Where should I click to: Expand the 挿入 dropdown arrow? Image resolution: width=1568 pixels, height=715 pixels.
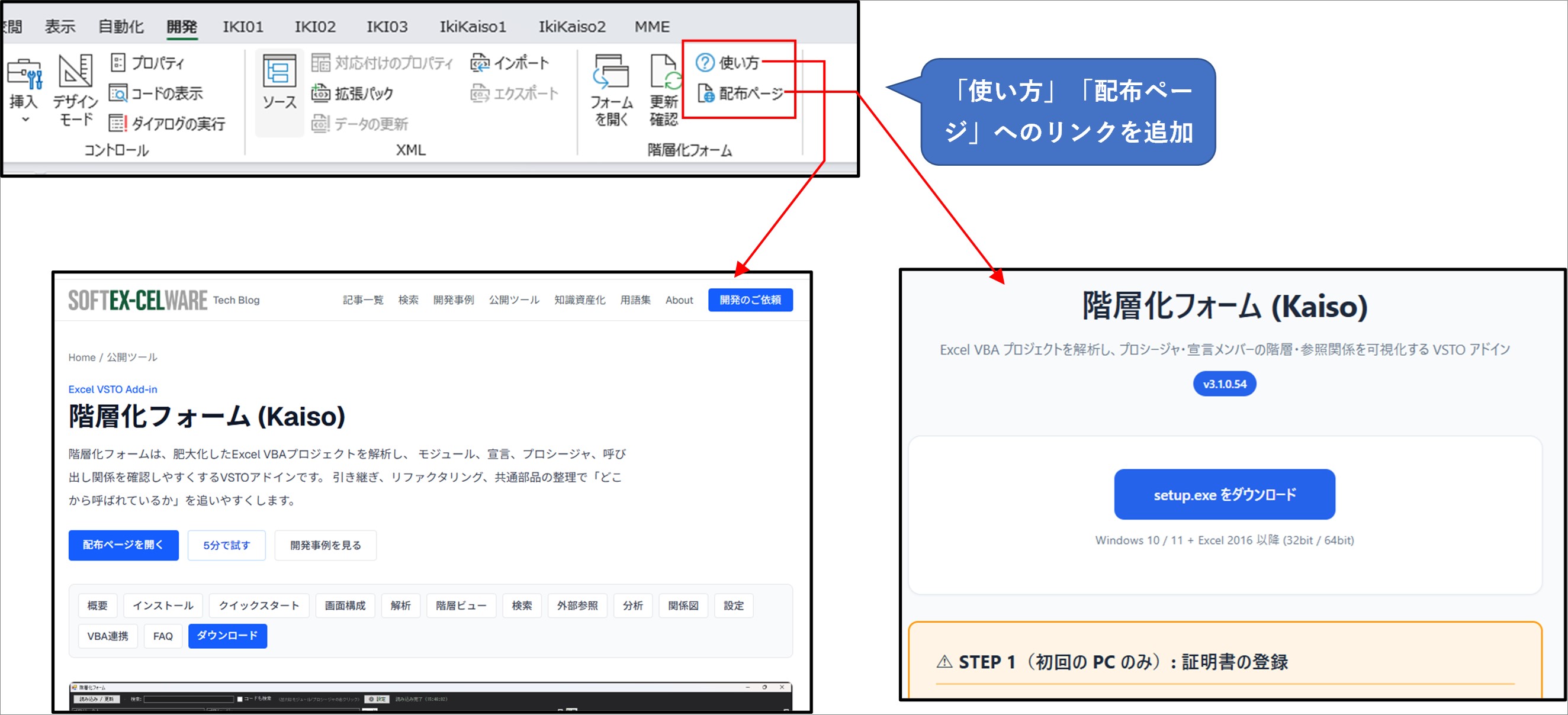[x=25, y=120]
